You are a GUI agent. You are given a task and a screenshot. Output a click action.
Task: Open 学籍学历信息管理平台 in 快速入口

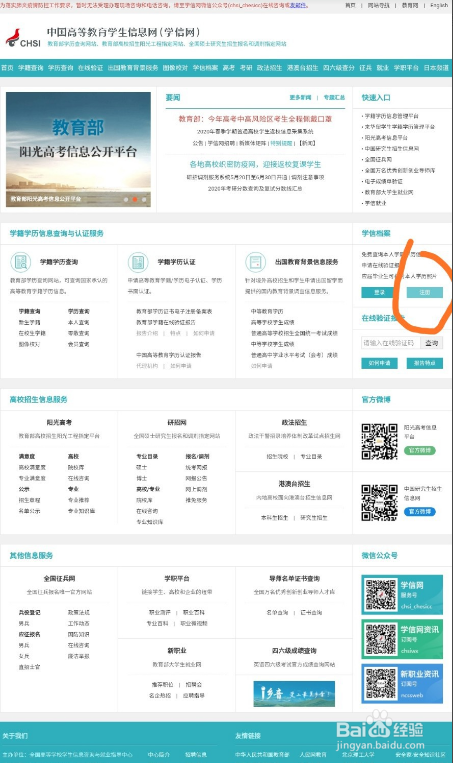point(392,116)
